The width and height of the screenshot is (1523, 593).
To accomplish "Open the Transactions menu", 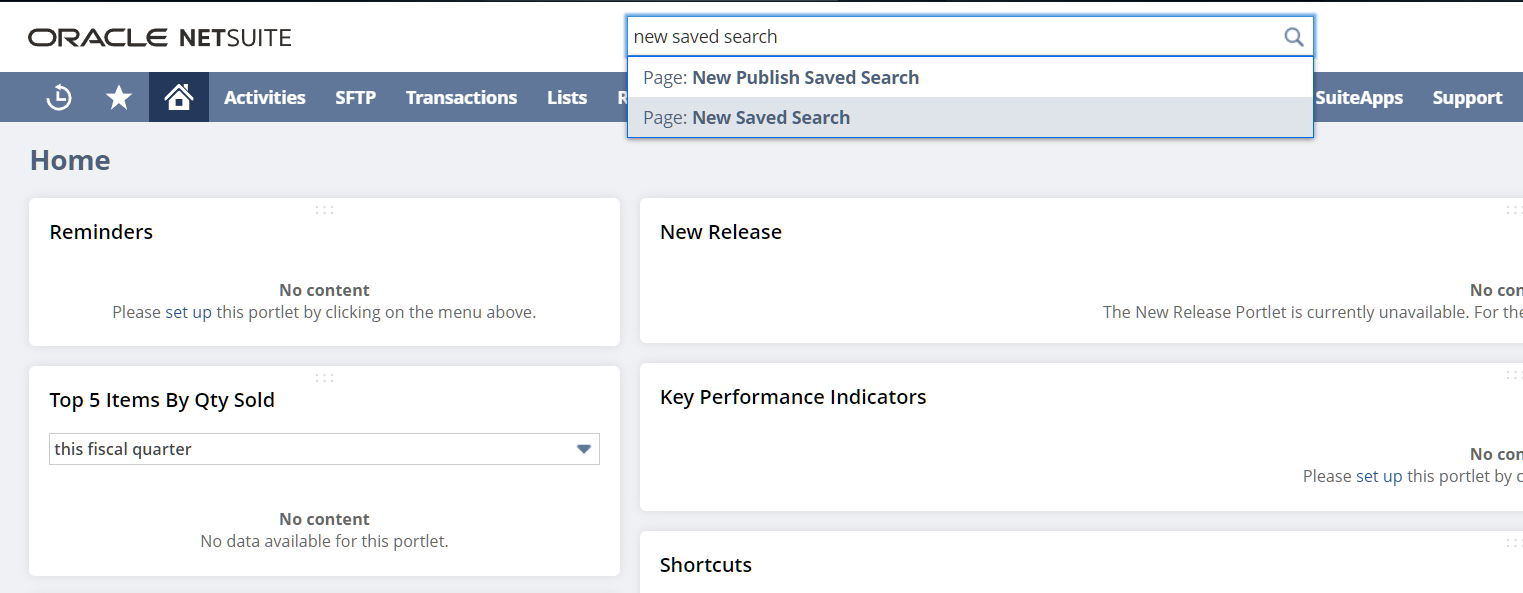I will (x=461, y=97).
